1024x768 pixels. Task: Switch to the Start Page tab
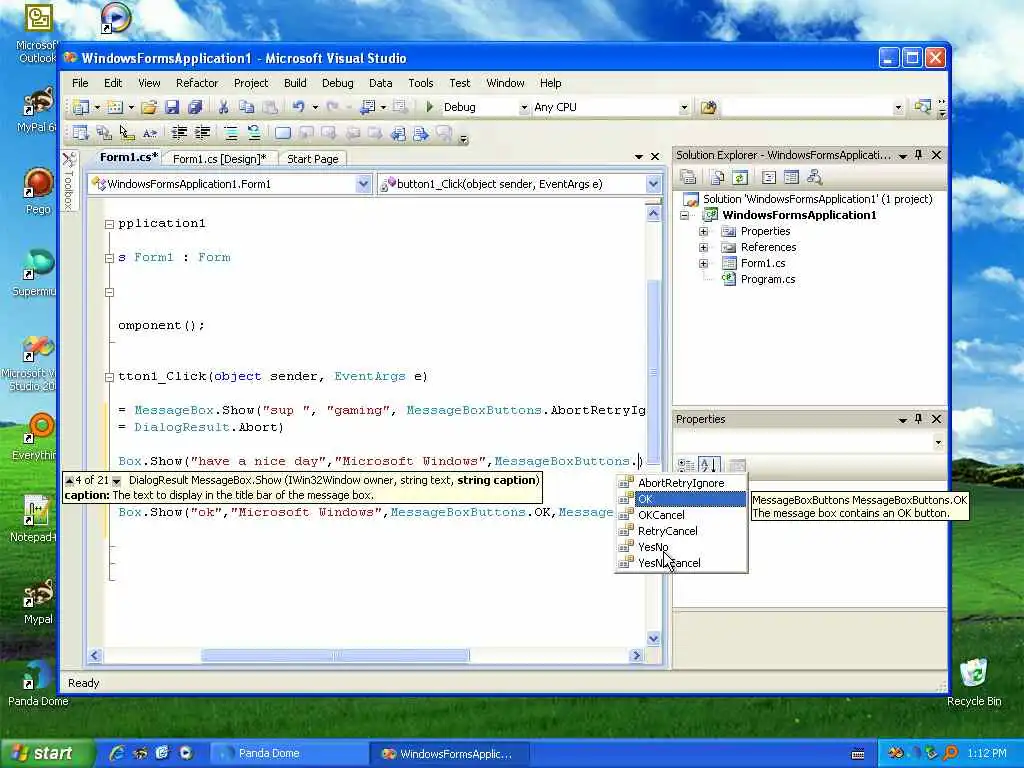pyautogui.click(x=313, y=159)
